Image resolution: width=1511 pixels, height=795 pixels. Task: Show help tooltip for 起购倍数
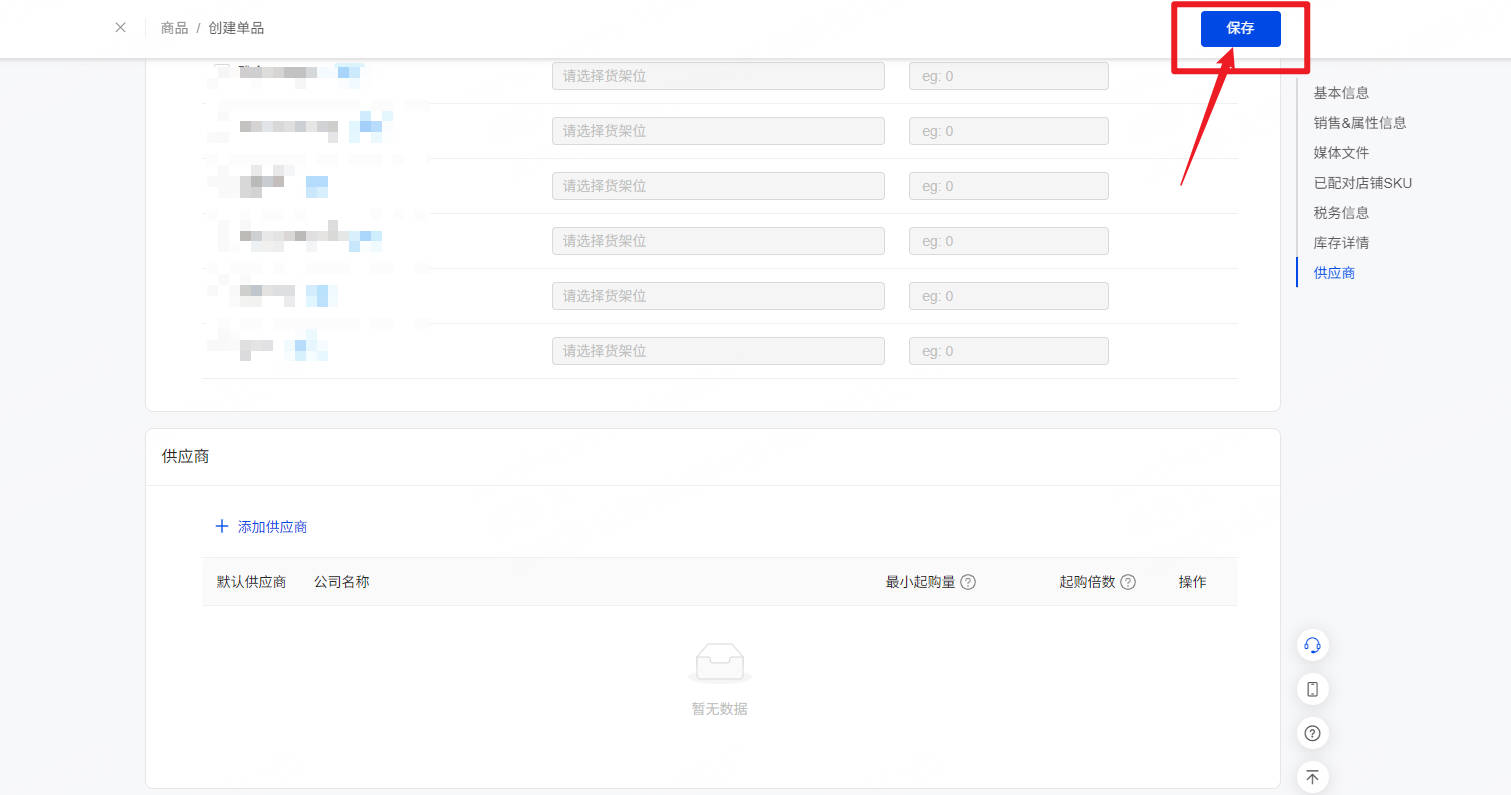coord(1128,582)
